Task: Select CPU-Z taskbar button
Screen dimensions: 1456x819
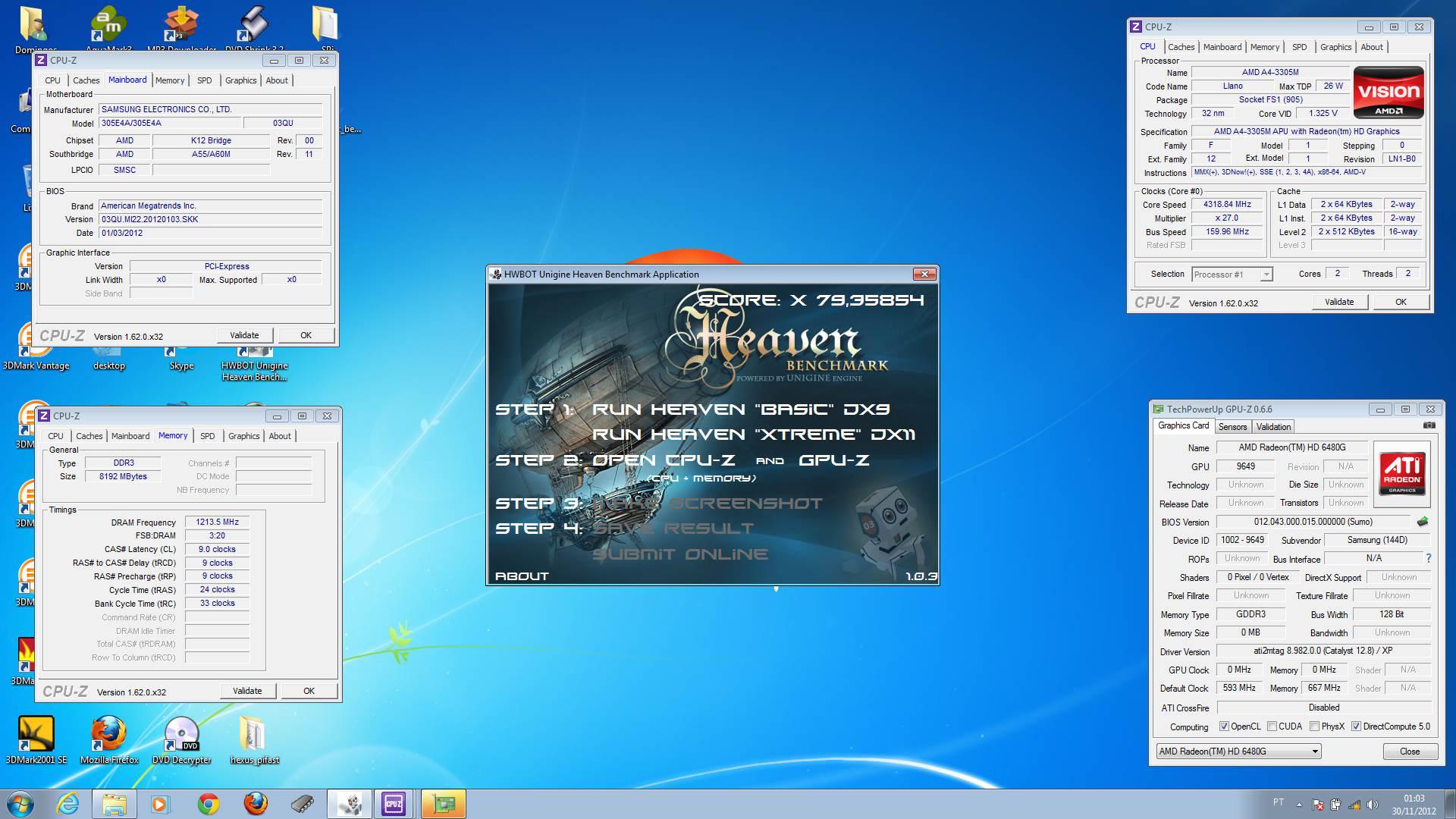Action: [x=394, y=804]
